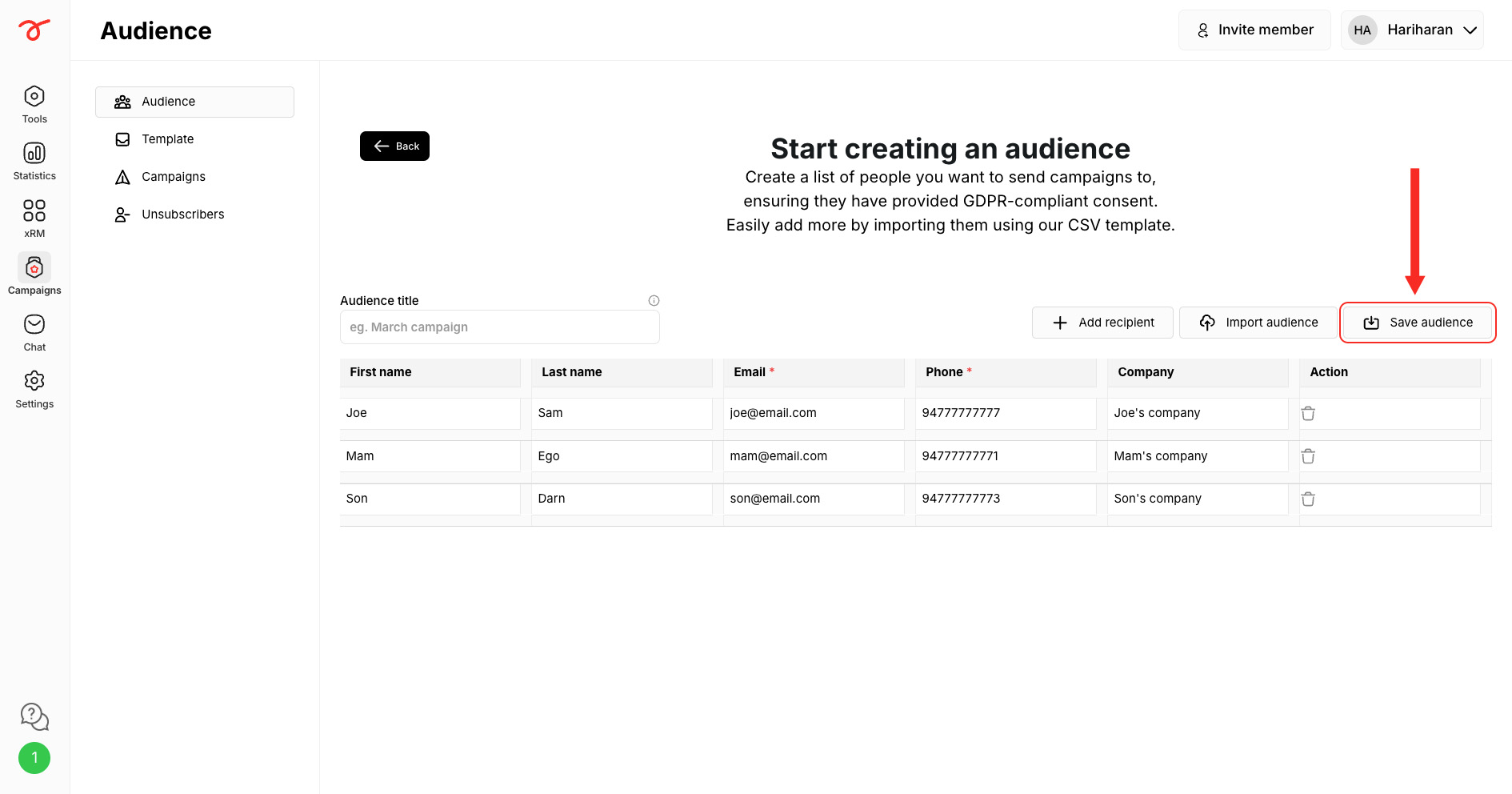
Task: Open the help chat bubble icon
Action: [x=34, y=716]
